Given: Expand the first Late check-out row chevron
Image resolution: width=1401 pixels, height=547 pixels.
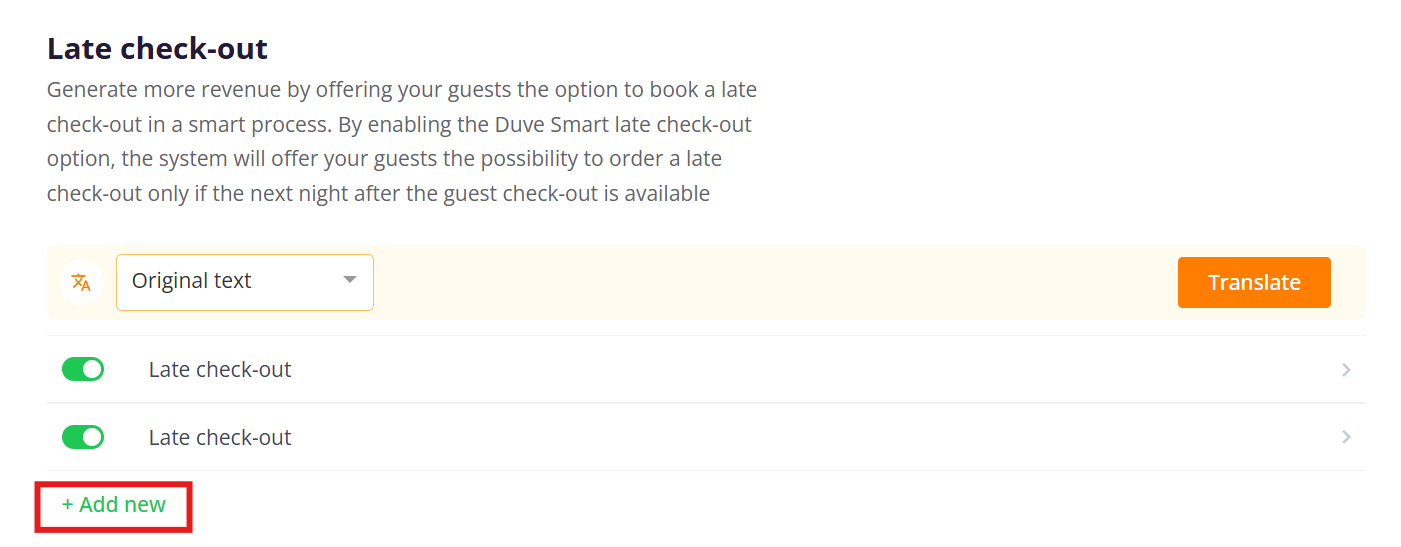Looking at the screenshot, I should [x=1346, y=370].
